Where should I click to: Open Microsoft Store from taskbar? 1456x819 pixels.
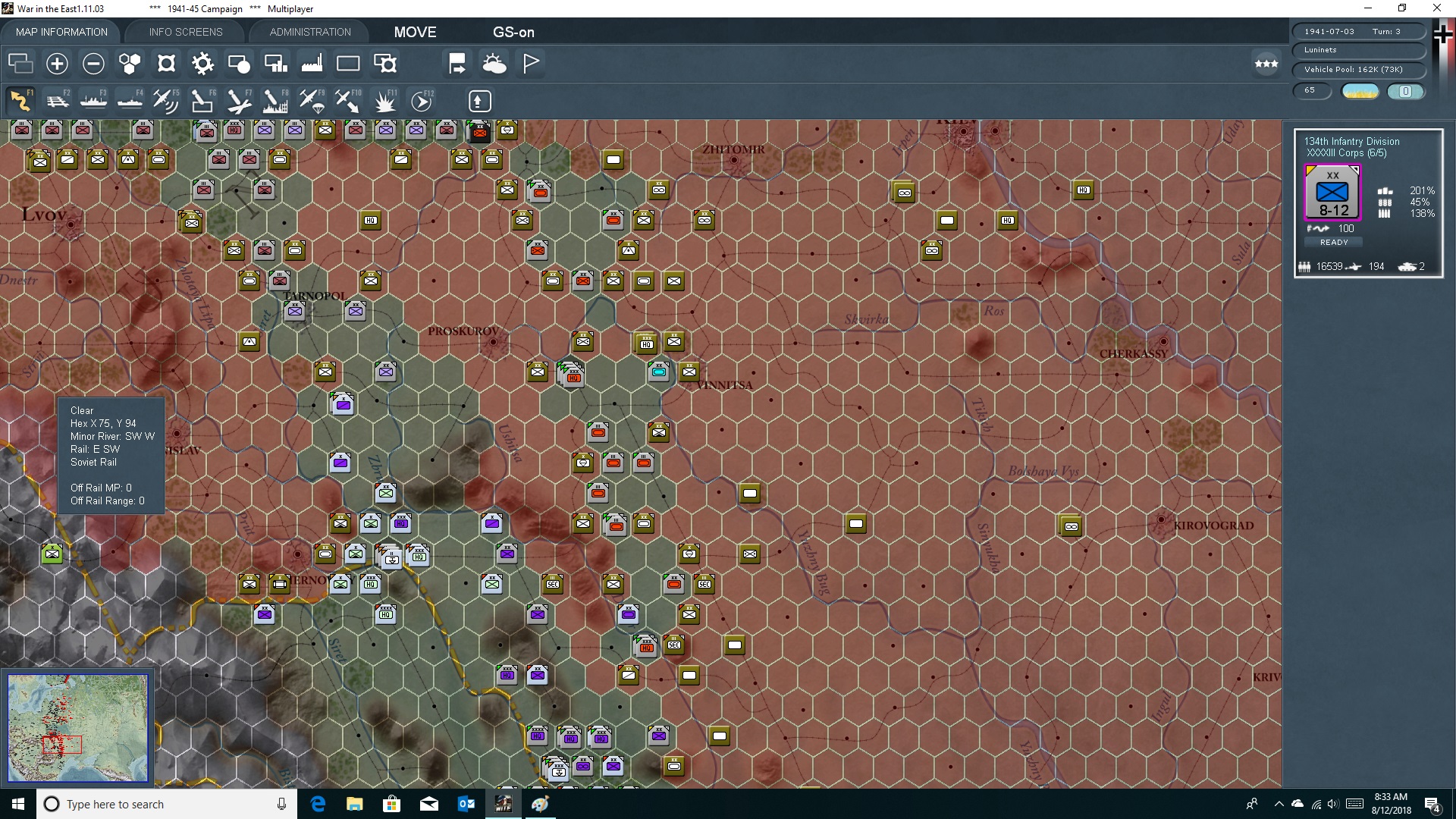pos(392,804)
